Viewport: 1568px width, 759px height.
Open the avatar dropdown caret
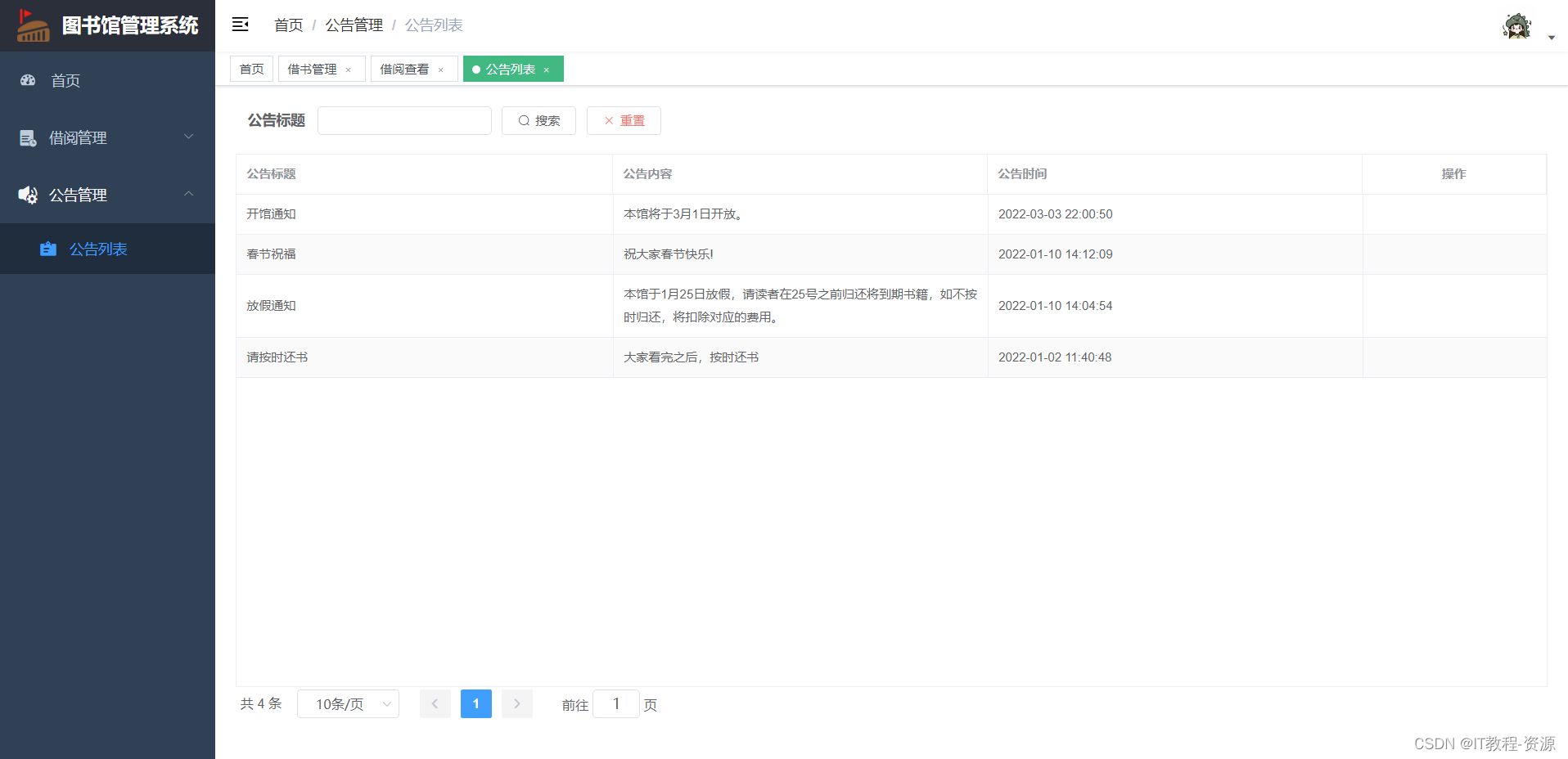tap(1552, 38)
